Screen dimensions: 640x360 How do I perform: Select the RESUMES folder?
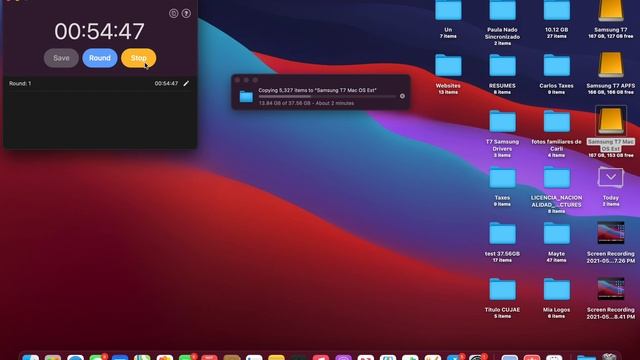(x=502, y=65)
